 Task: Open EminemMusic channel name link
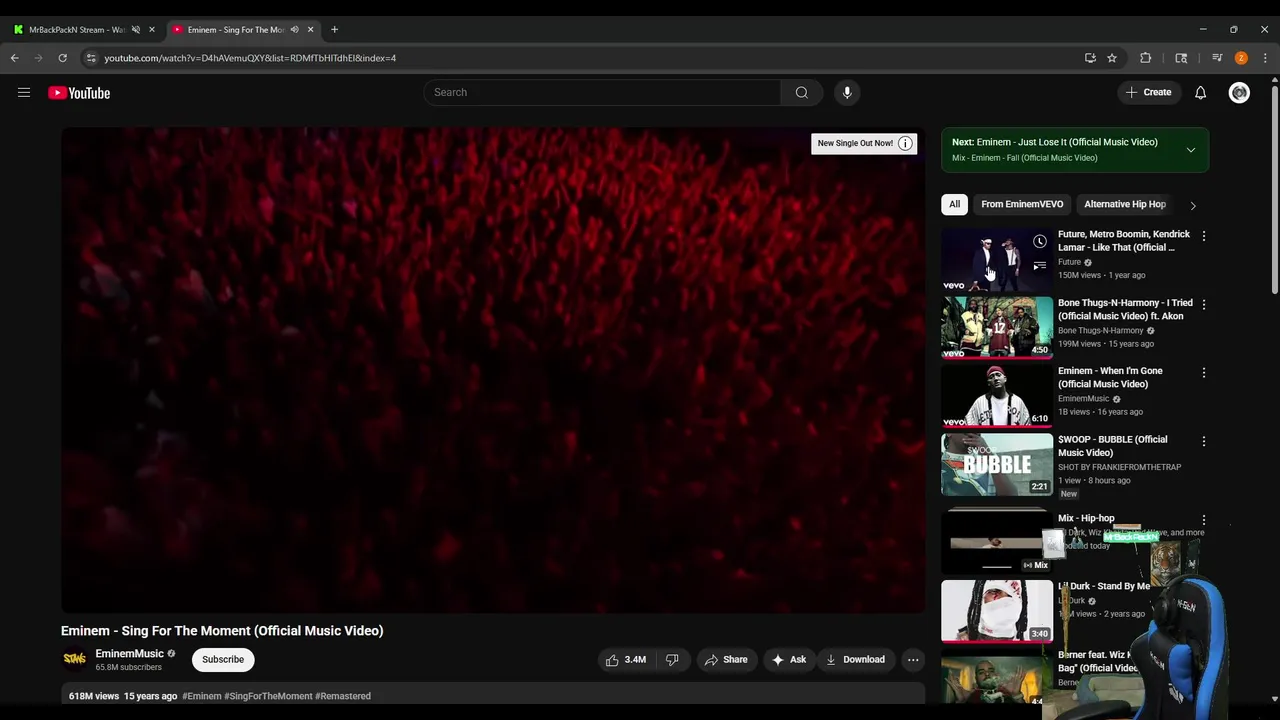(129, 654)
